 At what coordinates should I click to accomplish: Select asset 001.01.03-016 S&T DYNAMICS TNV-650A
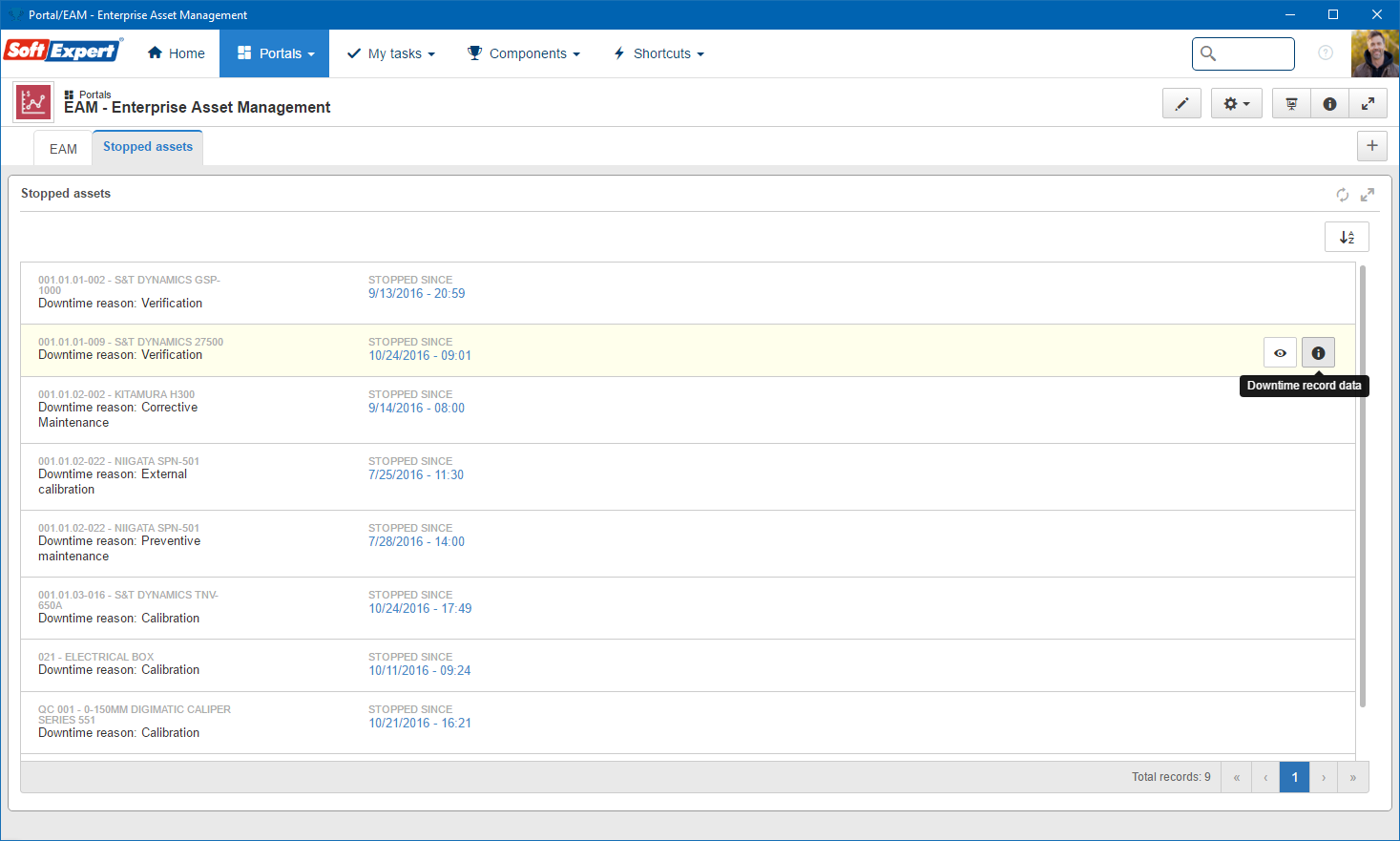point(688,608)
